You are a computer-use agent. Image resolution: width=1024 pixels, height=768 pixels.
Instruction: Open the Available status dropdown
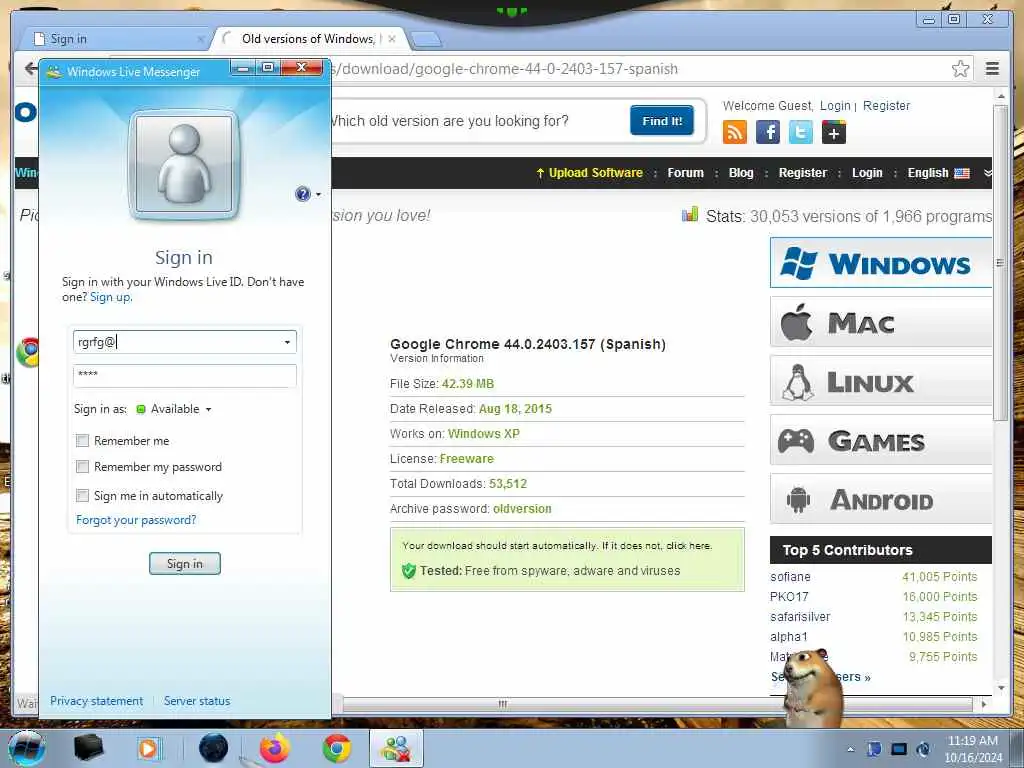click(174, 409)
